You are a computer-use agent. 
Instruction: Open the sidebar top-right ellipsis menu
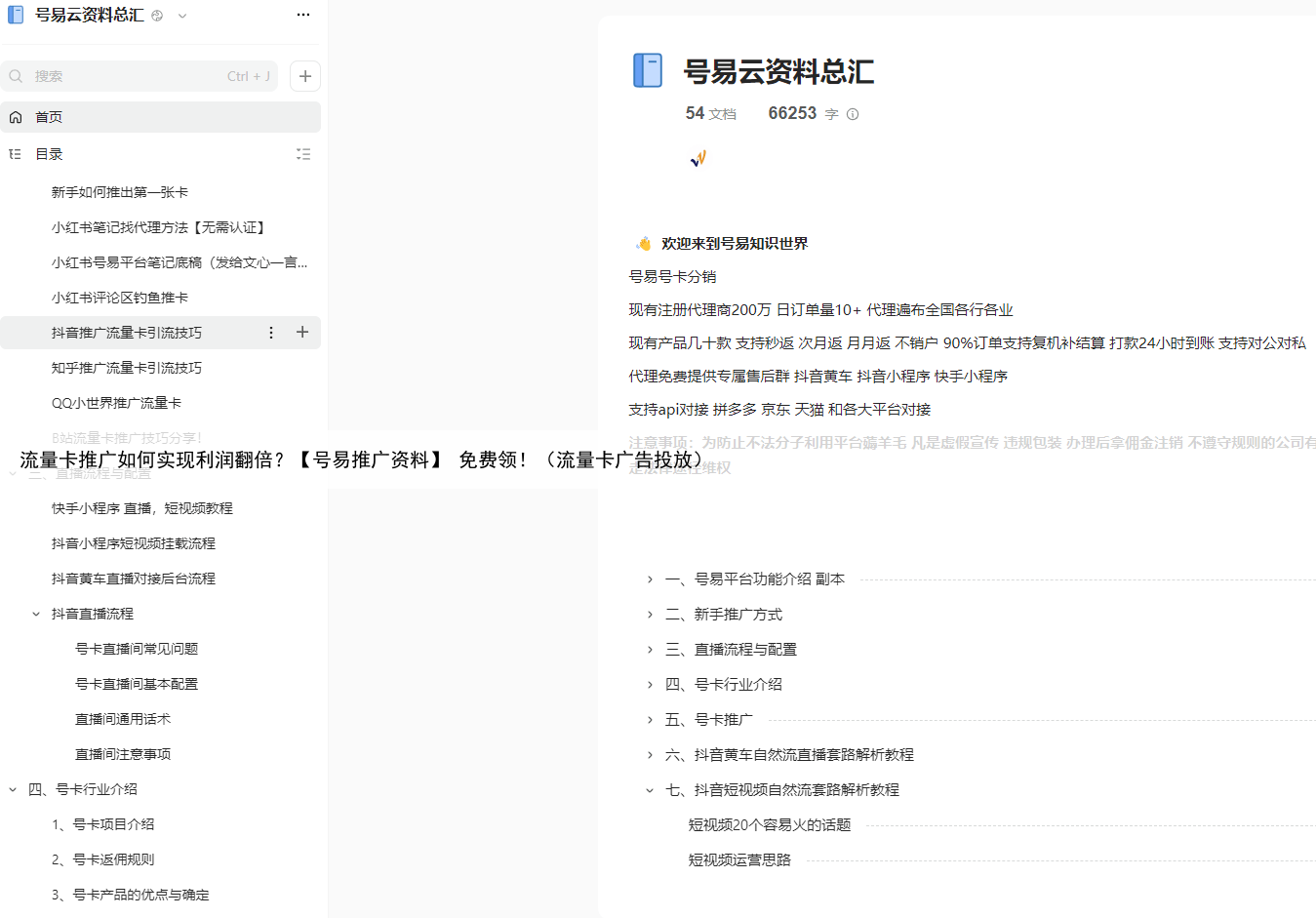303,15
